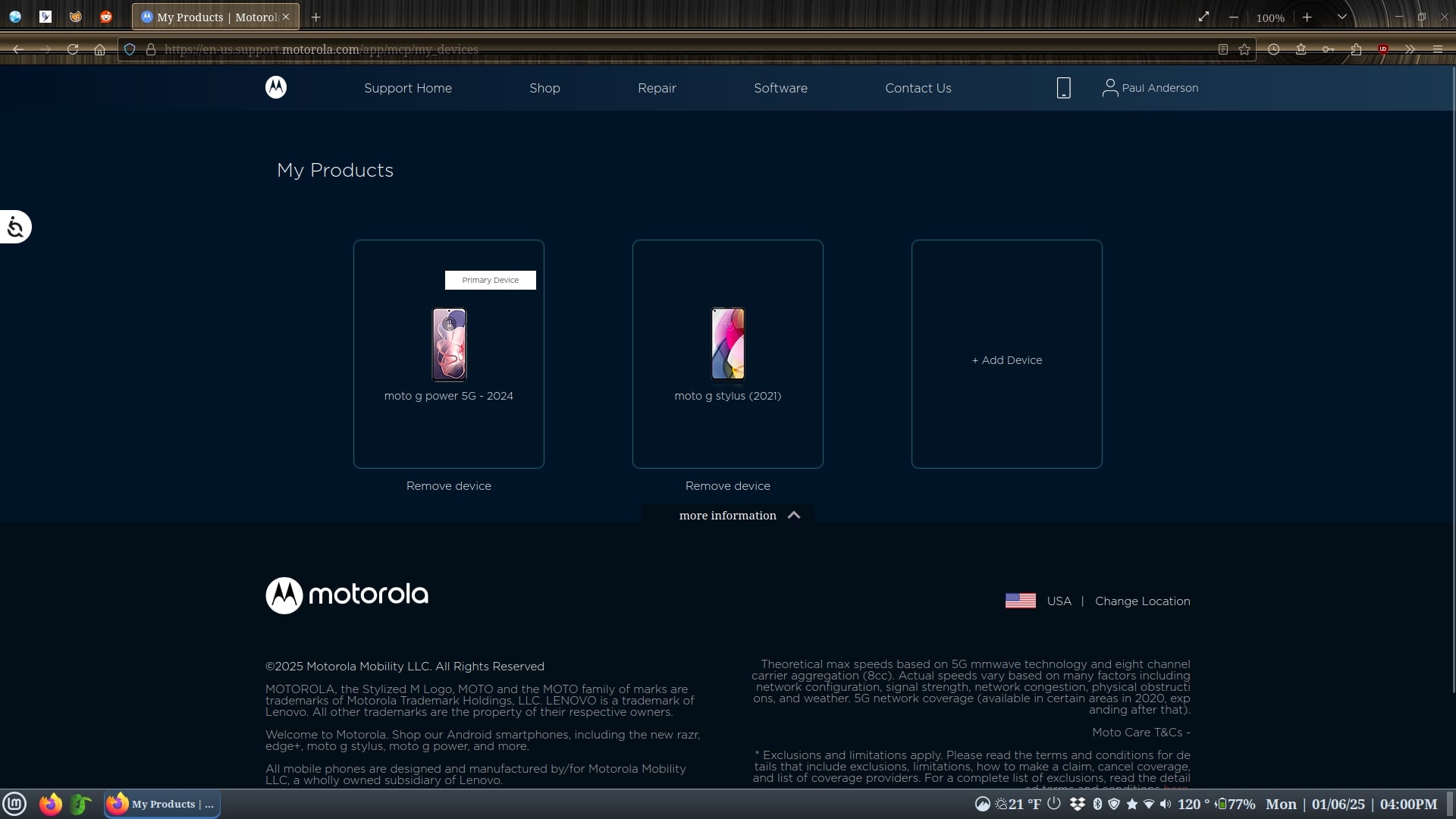Click Add Device card
The image size is (1456, 819).
tap(1006, 360)
